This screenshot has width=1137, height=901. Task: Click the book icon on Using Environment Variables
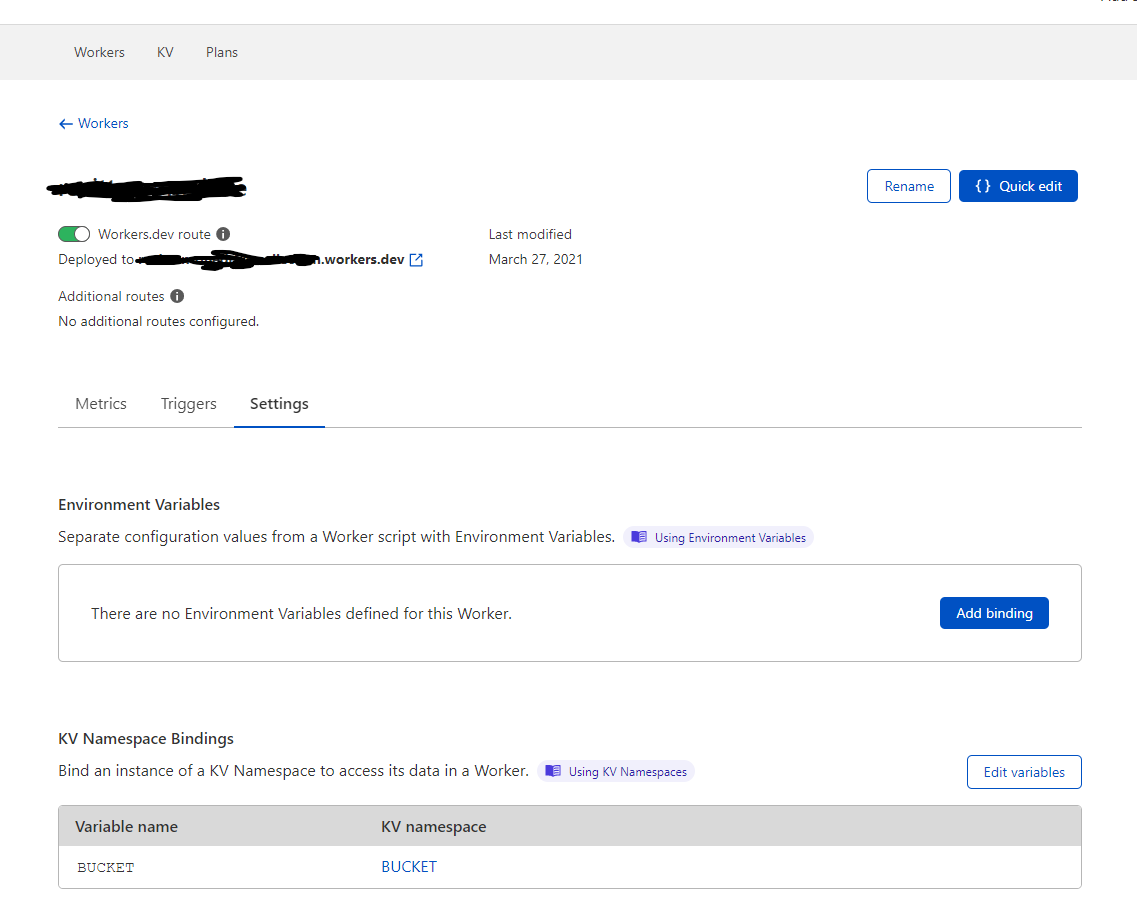point(639,536)
